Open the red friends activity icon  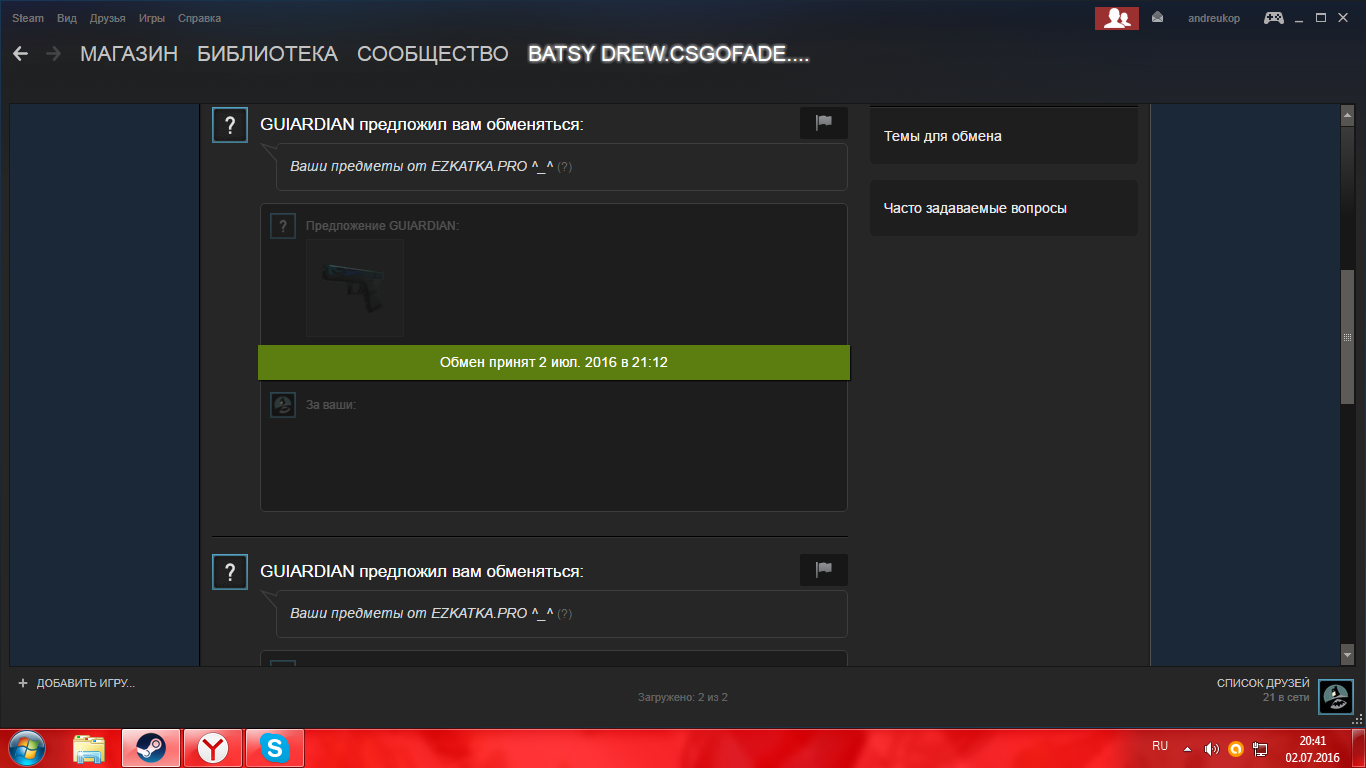click(1117, 18)
